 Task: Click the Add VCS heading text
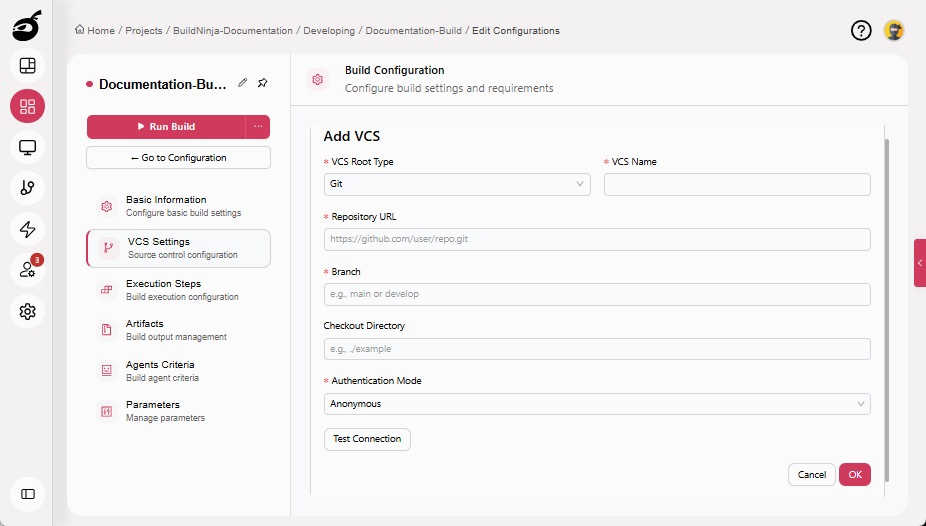coord(351,136)
